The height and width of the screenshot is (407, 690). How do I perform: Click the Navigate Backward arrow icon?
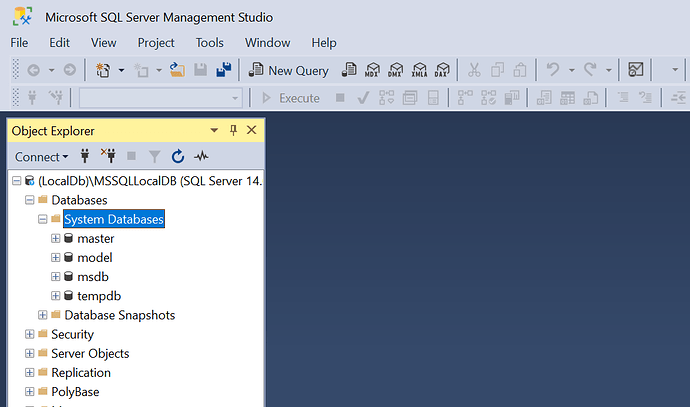(x=33, y=70)
